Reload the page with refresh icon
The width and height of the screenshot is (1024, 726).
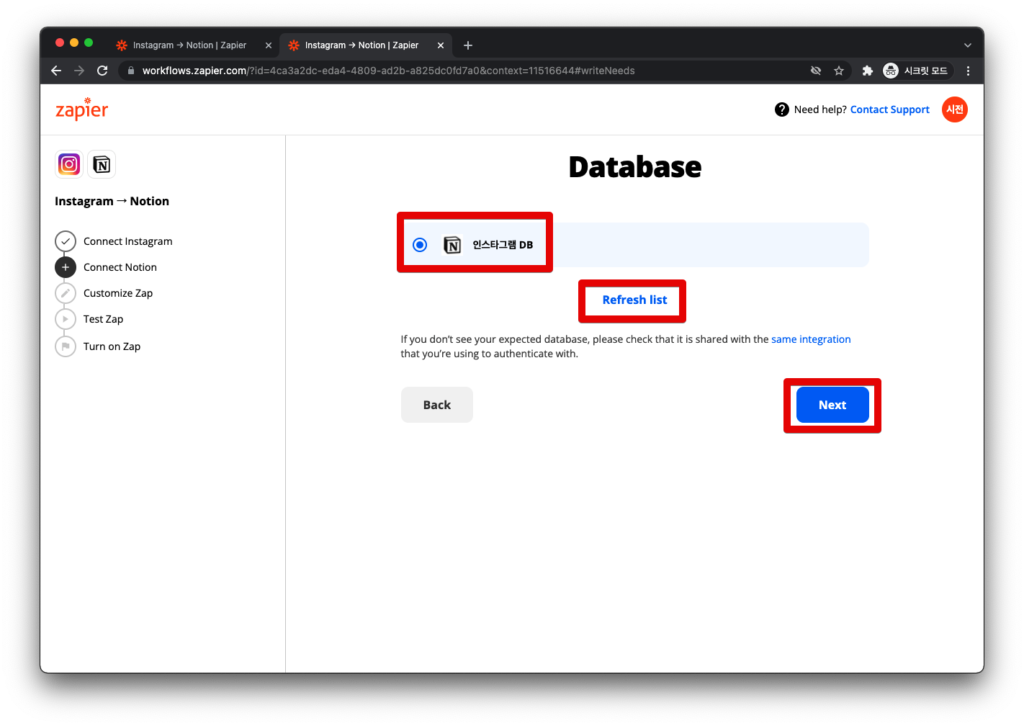click(x=103, y=71)
